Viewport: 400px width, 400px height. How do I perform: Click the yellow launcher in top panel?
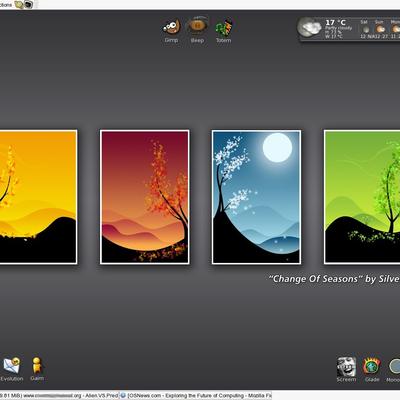tap(19, 4)
